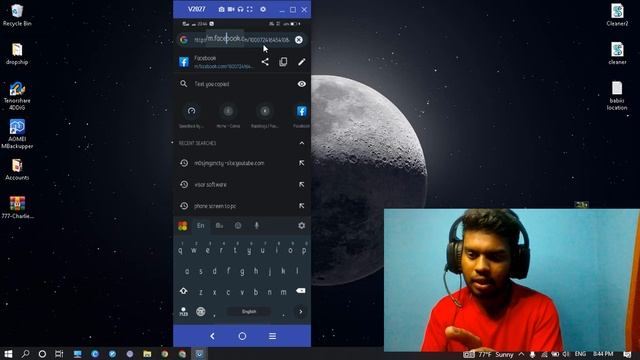This screenshot has width=640, height=360.
Task: Toggle fullscreen for the phone mirror window
Action: click(250, 9)
